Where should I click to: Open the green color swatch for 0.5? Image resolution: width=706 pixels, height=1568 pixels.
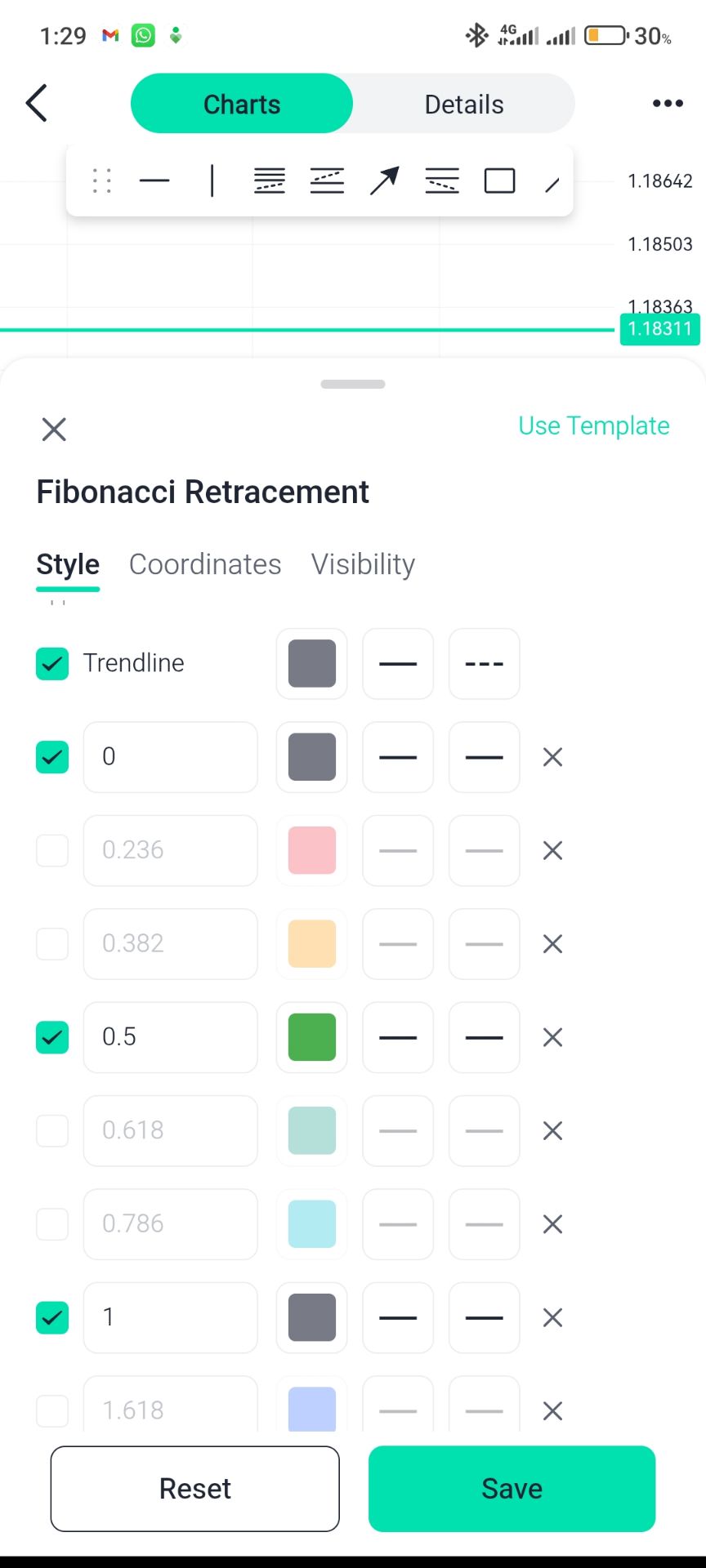pos(312,1037)
